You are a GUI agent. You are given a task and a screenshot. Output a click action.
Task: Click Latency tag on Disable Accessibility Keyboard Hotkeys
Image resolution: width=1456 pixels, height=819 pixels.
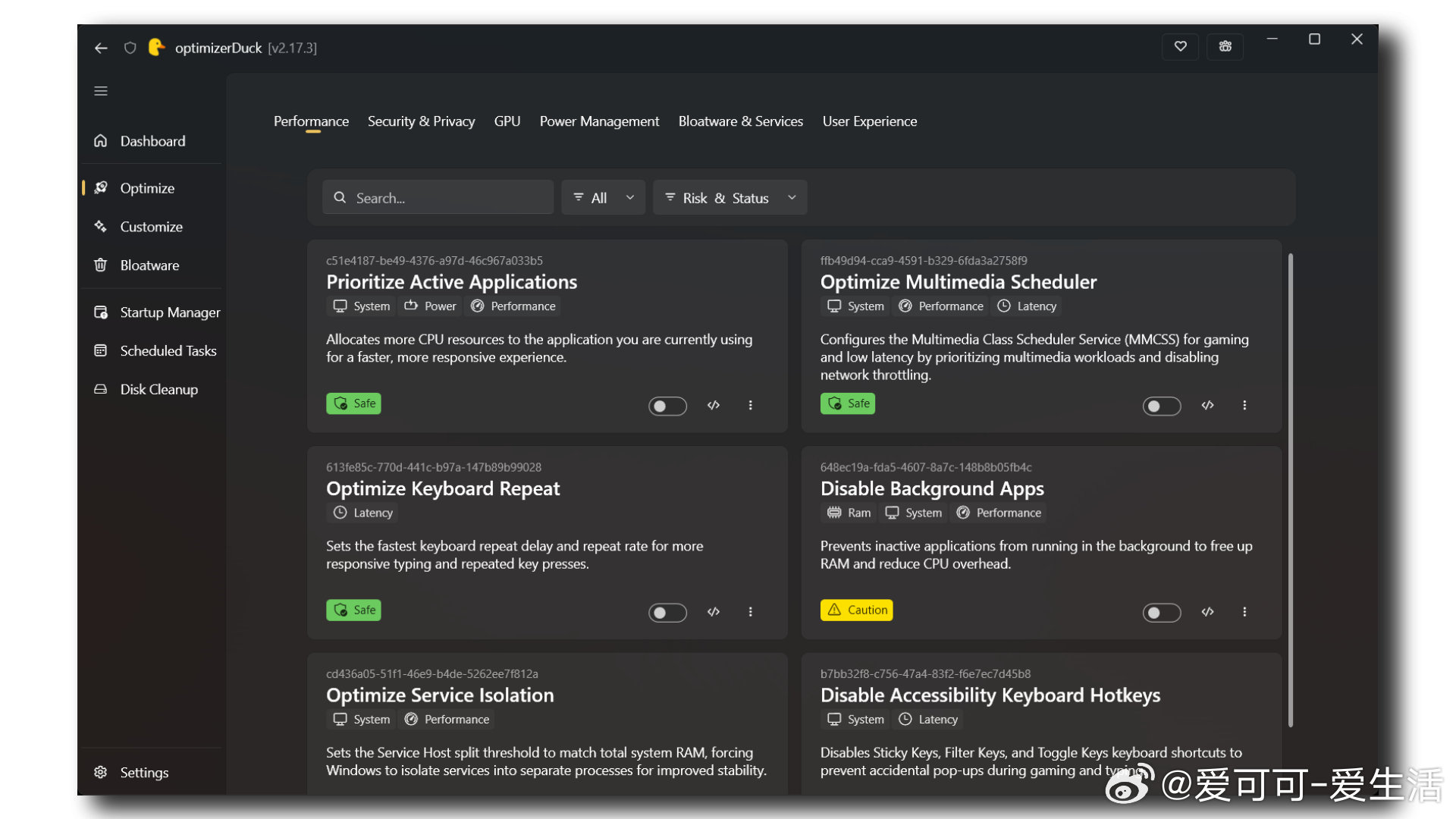[x=927, y=720]
